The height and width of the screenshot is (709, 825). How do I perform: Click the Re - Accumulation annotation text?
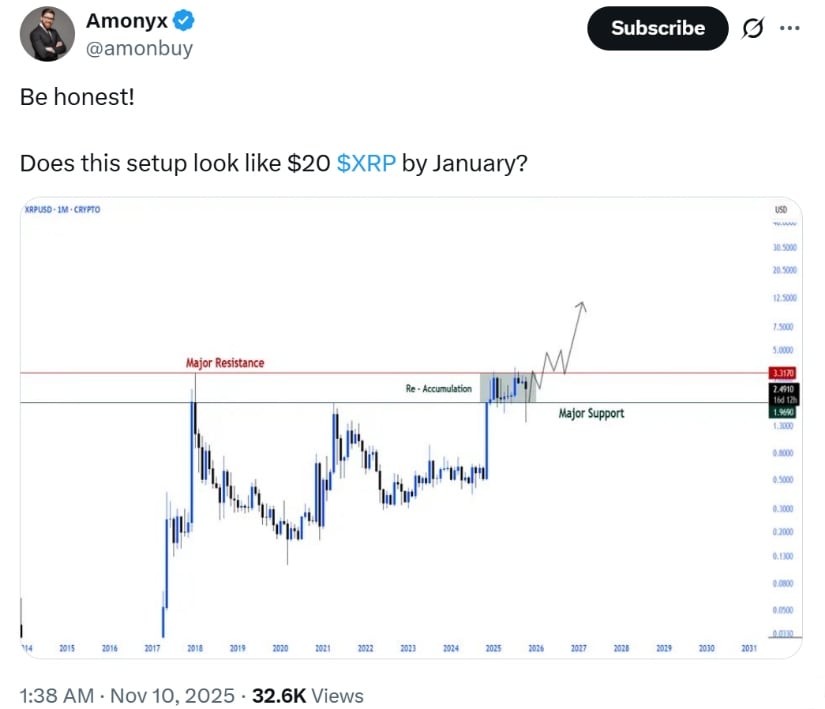[439, 388]
